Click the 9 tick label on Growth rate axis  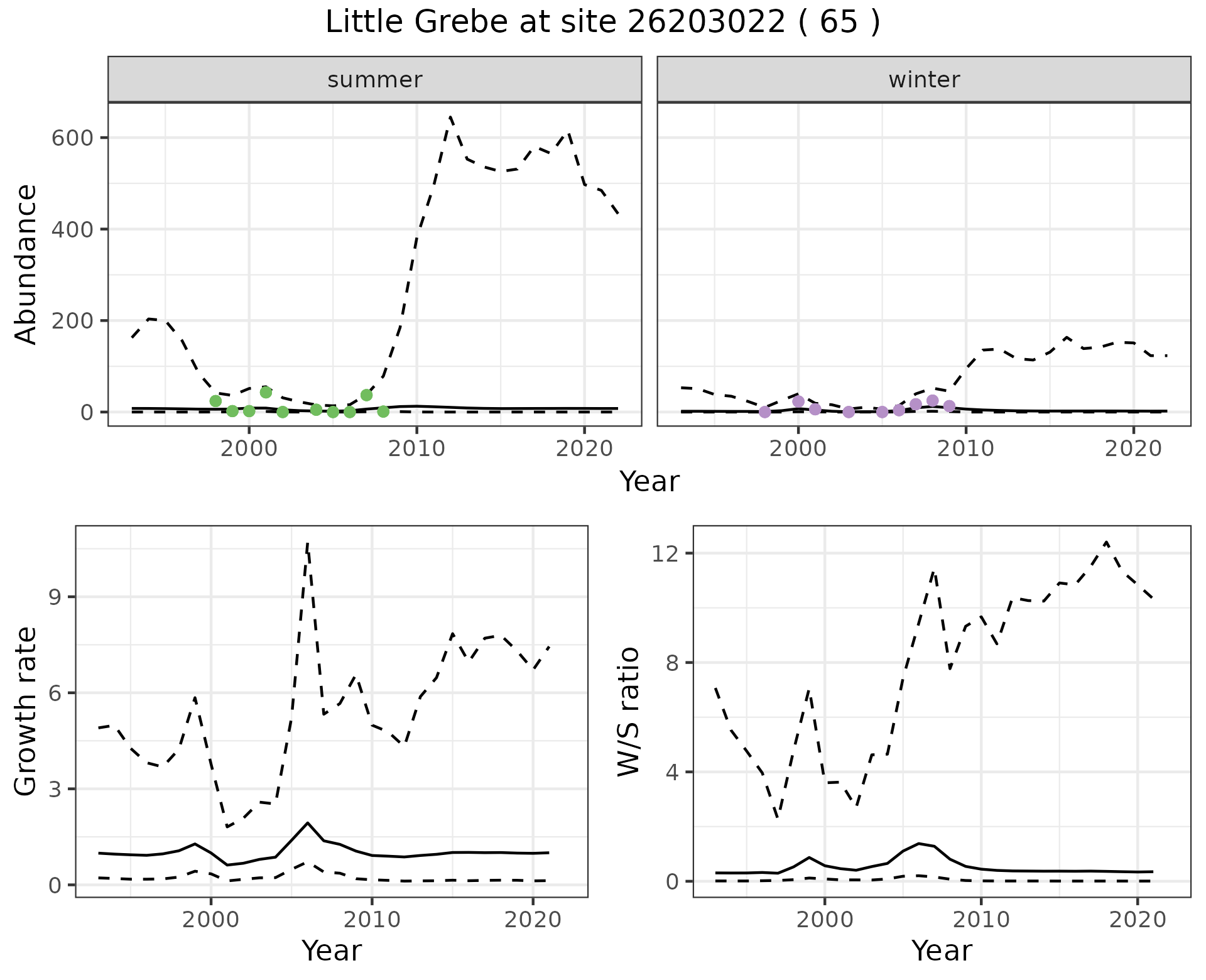pos(55,597)
